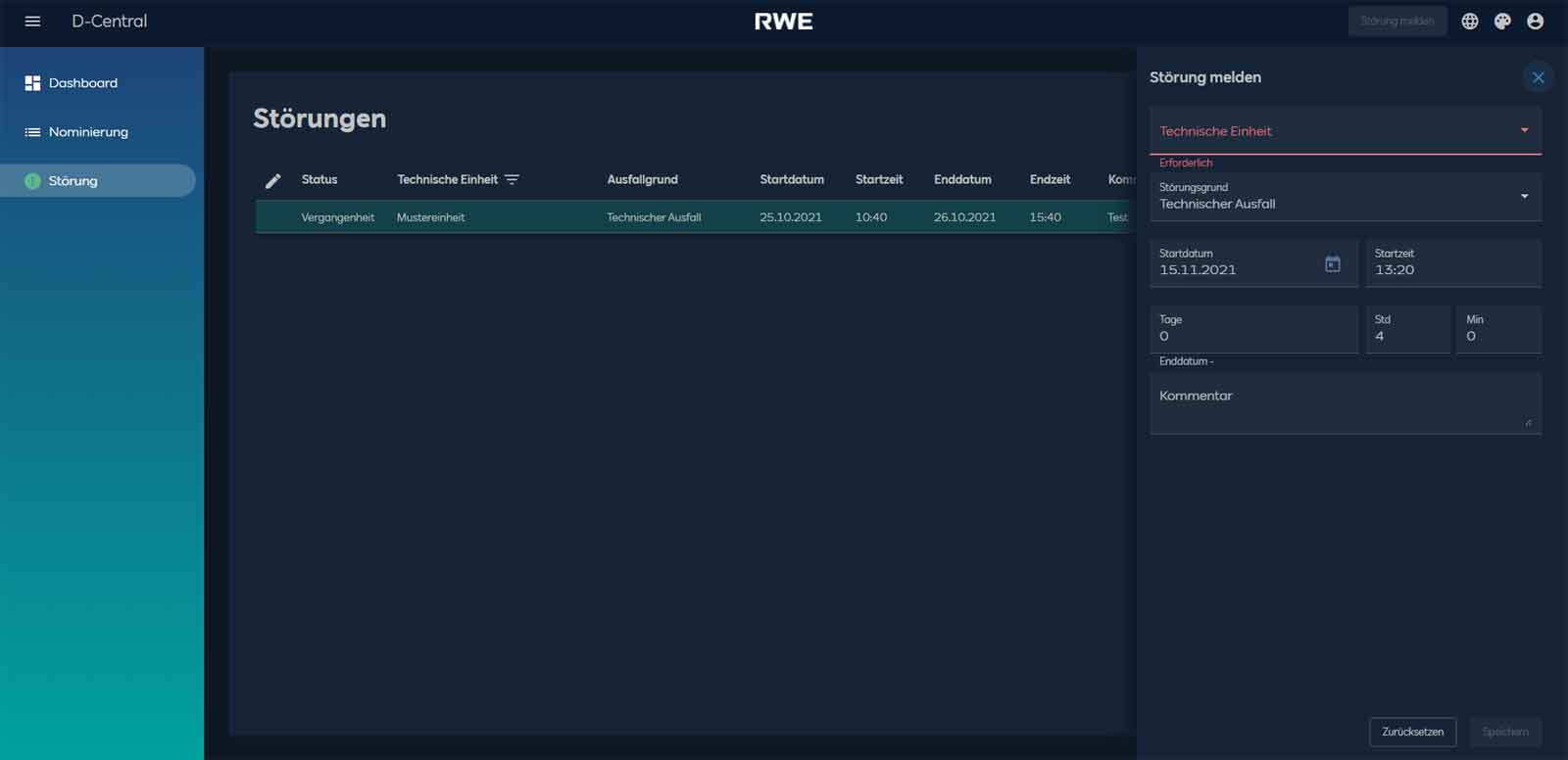Open the hamburger navigation menu
The height and width of the screenshot is (760, 1568).
[32, 22]
